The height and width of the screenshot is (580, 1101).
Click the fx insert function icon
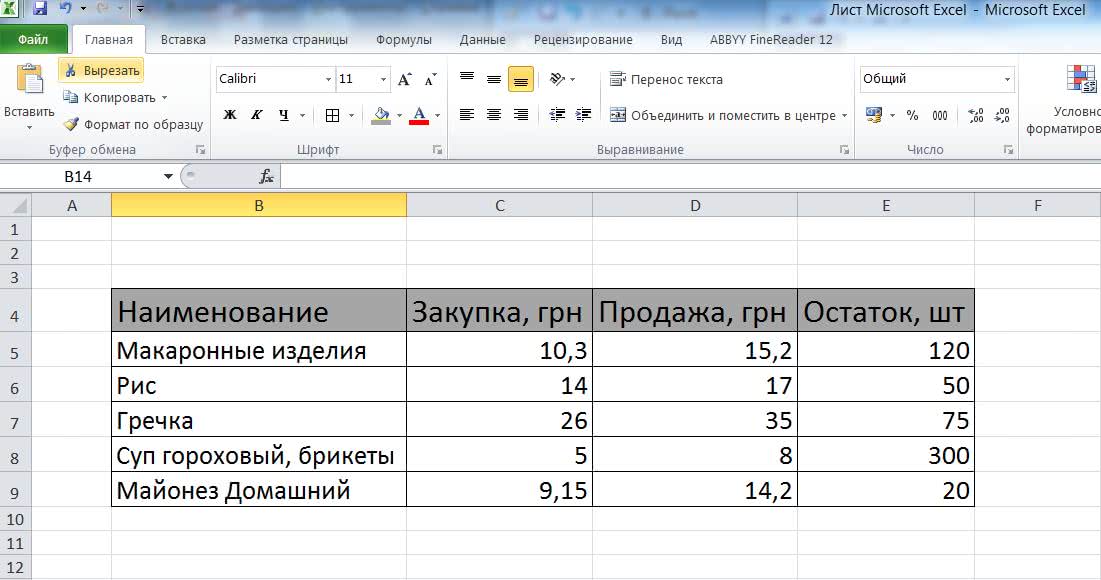pos(266,176)
